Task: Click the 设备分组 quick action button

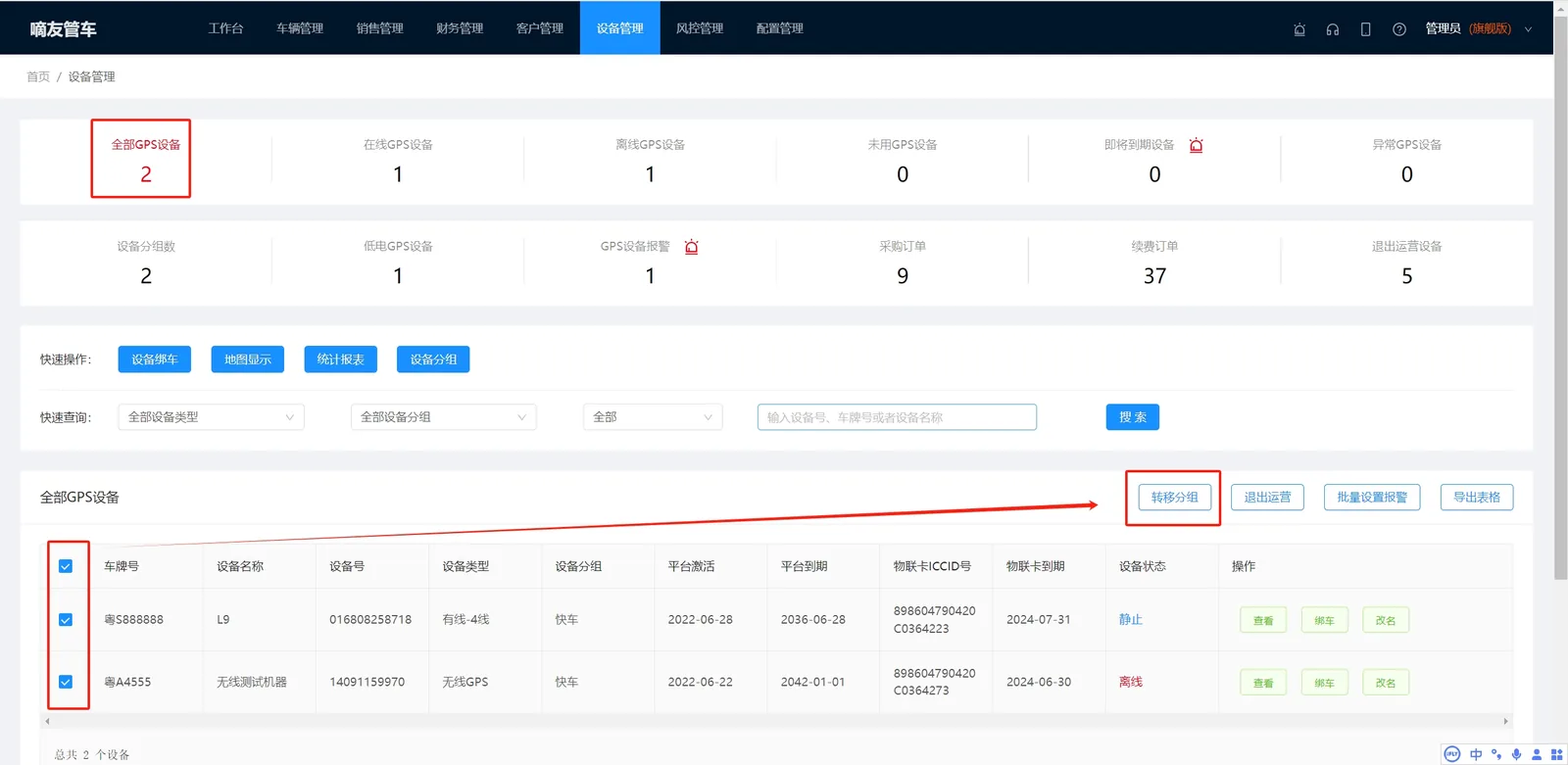Action: click(x=433, y=359)
